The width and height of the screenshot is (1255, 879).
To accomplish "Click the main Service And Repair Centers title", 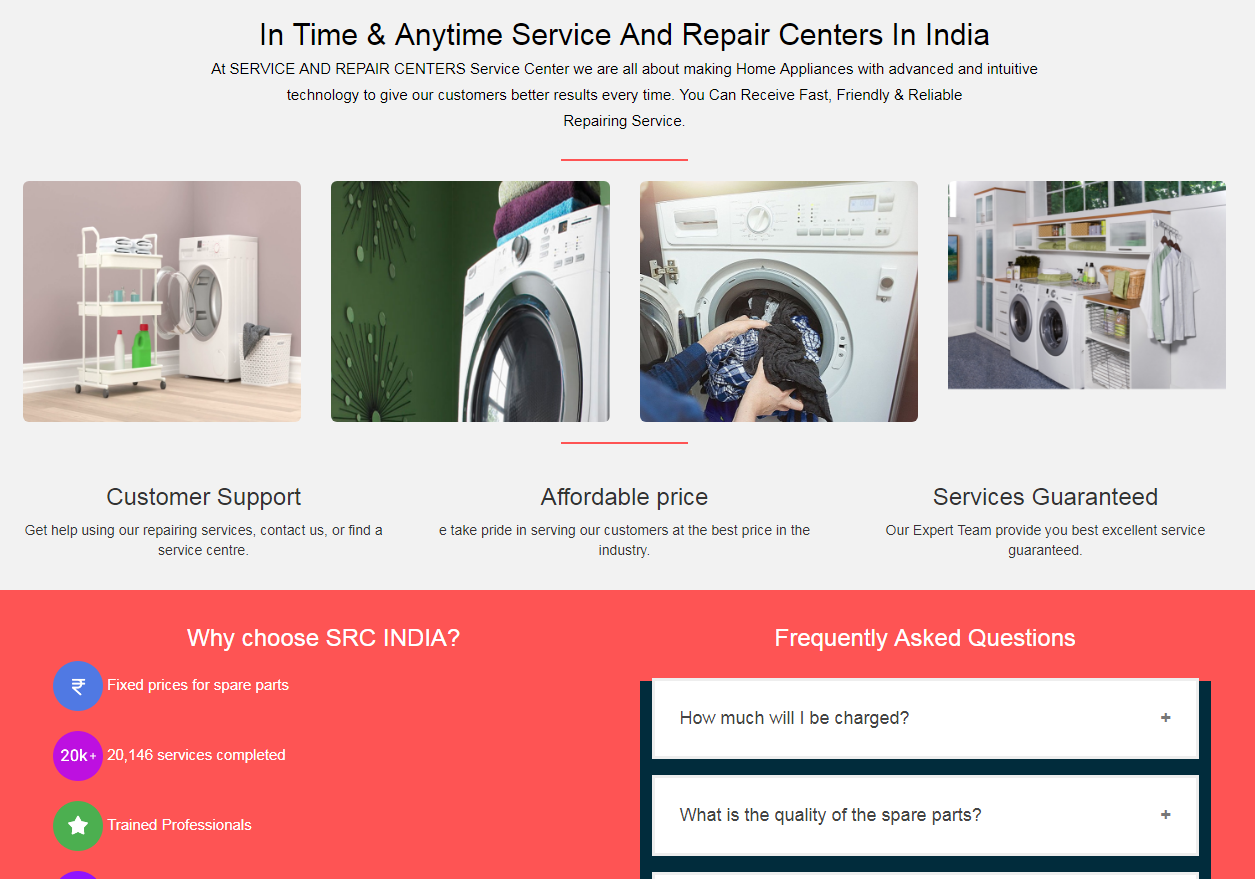I will (x=624, y=35).
